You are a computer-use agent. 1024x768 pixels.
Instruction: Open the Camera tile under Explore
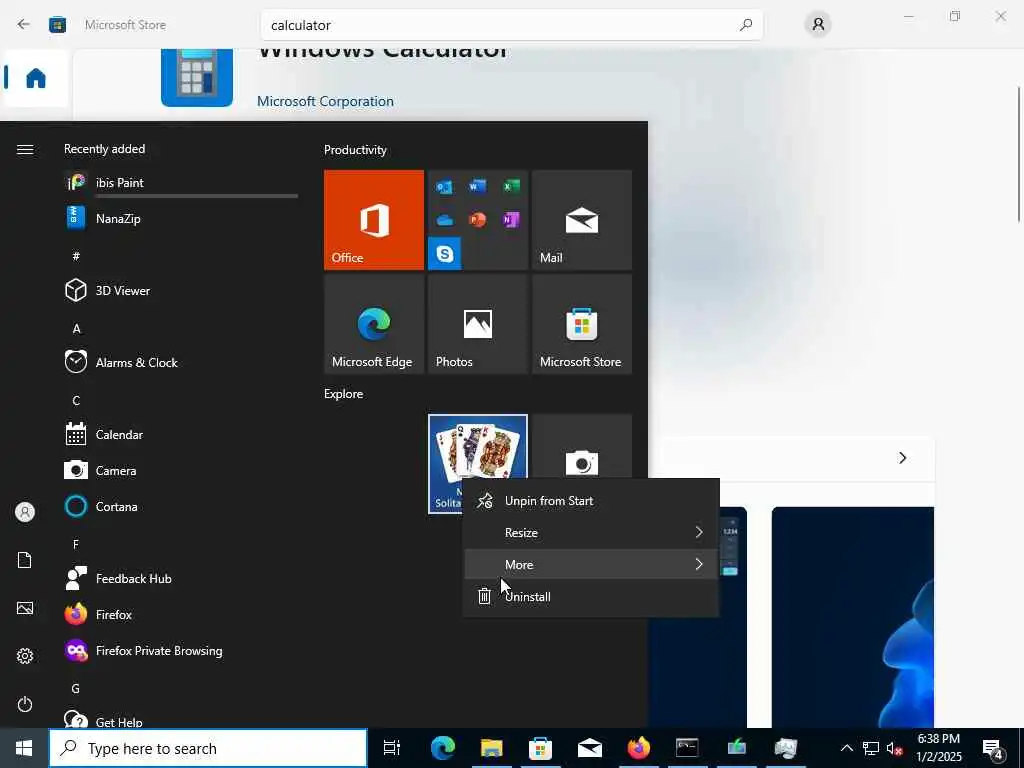[581, 447]
